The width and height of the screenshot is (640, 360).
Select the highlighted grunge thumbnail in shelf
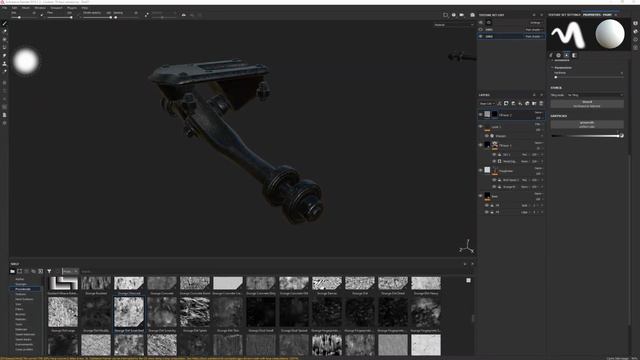click(129, 312)
